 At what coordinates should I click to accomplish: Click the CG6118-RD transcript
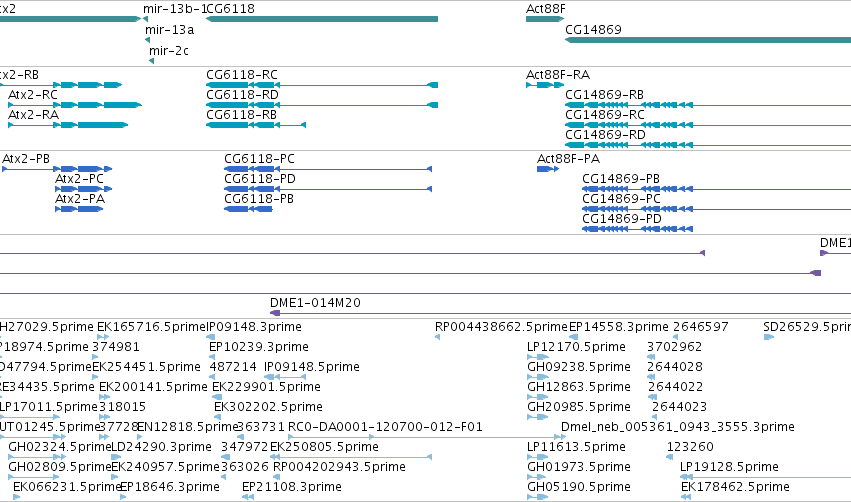(x=322, y=105)
